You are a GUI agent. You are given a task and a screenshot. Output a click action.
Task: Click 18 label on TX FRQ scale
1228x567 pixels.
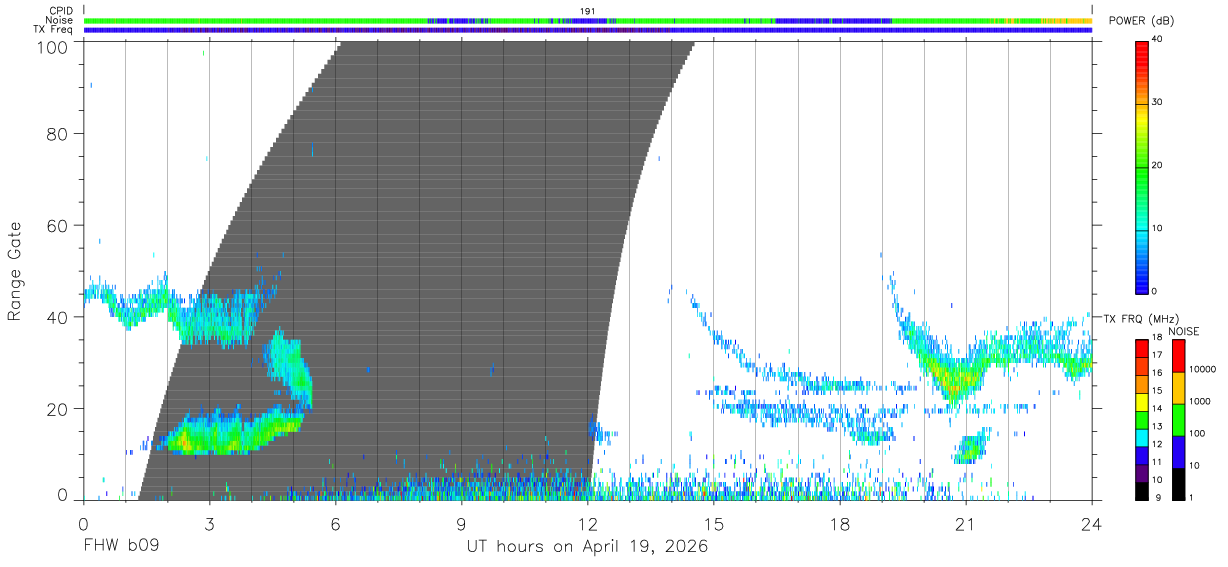tap(1158, 338)
